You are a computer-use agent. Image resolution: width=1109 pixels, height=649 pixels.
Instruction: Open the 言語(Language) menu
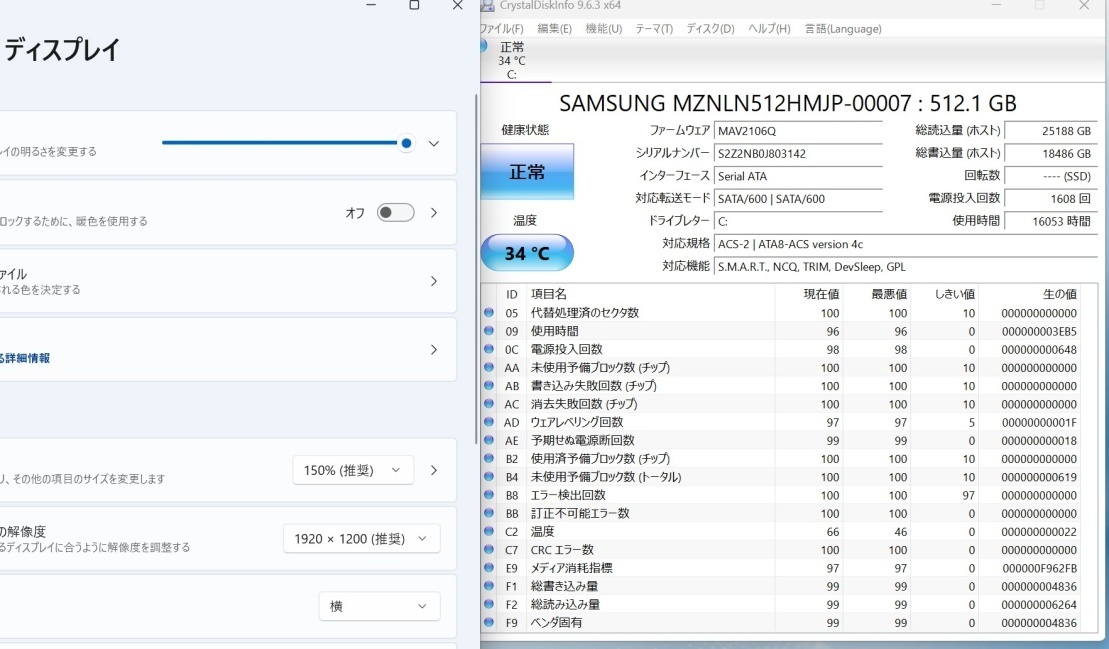pos(843,29)
